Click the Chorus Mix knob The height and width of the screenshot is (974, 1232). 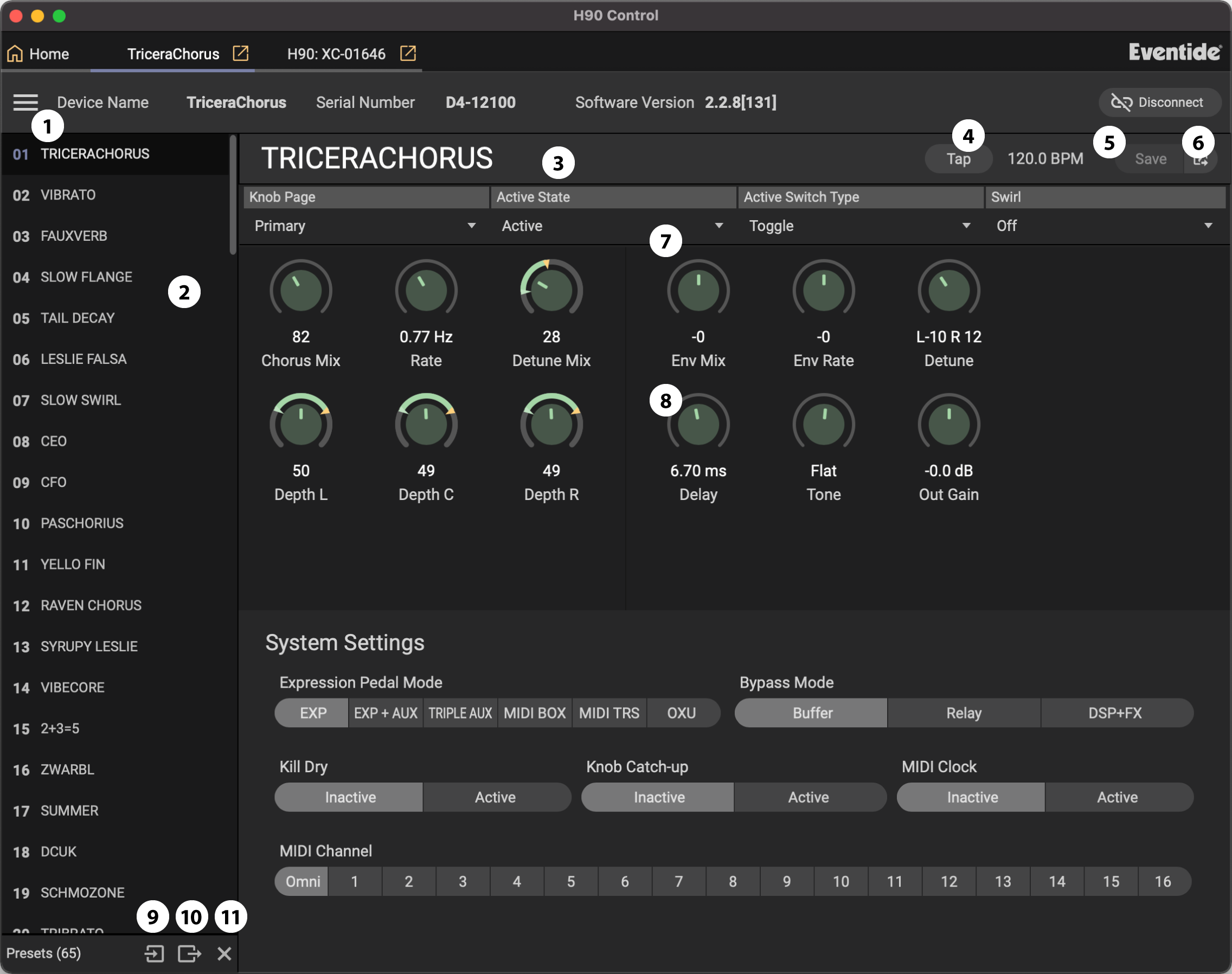coord(300,290)
